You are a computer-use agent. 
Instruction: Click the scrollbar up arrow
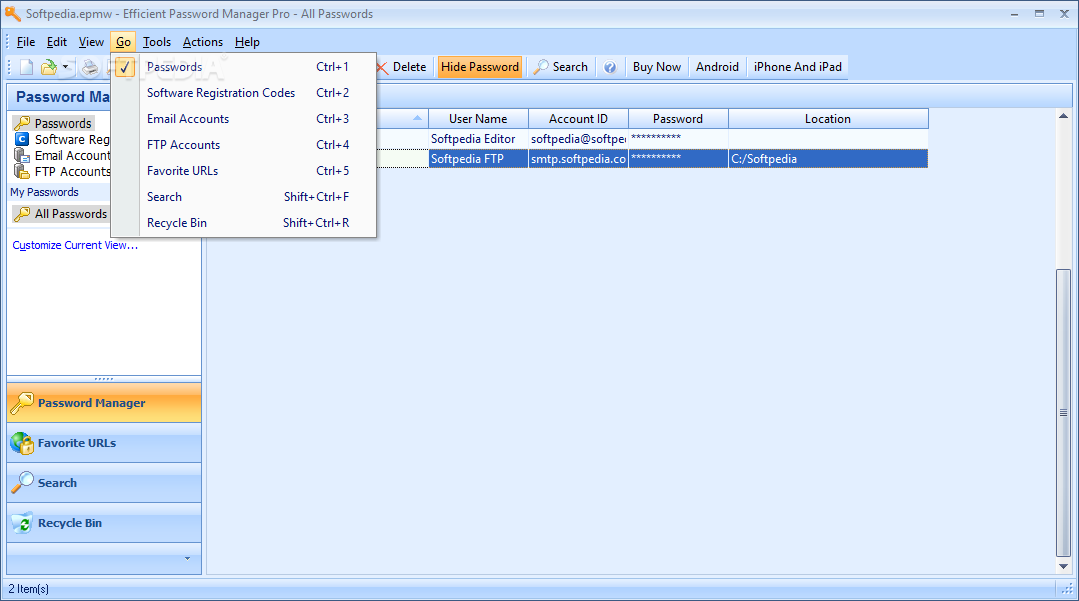click(1063, 116)
